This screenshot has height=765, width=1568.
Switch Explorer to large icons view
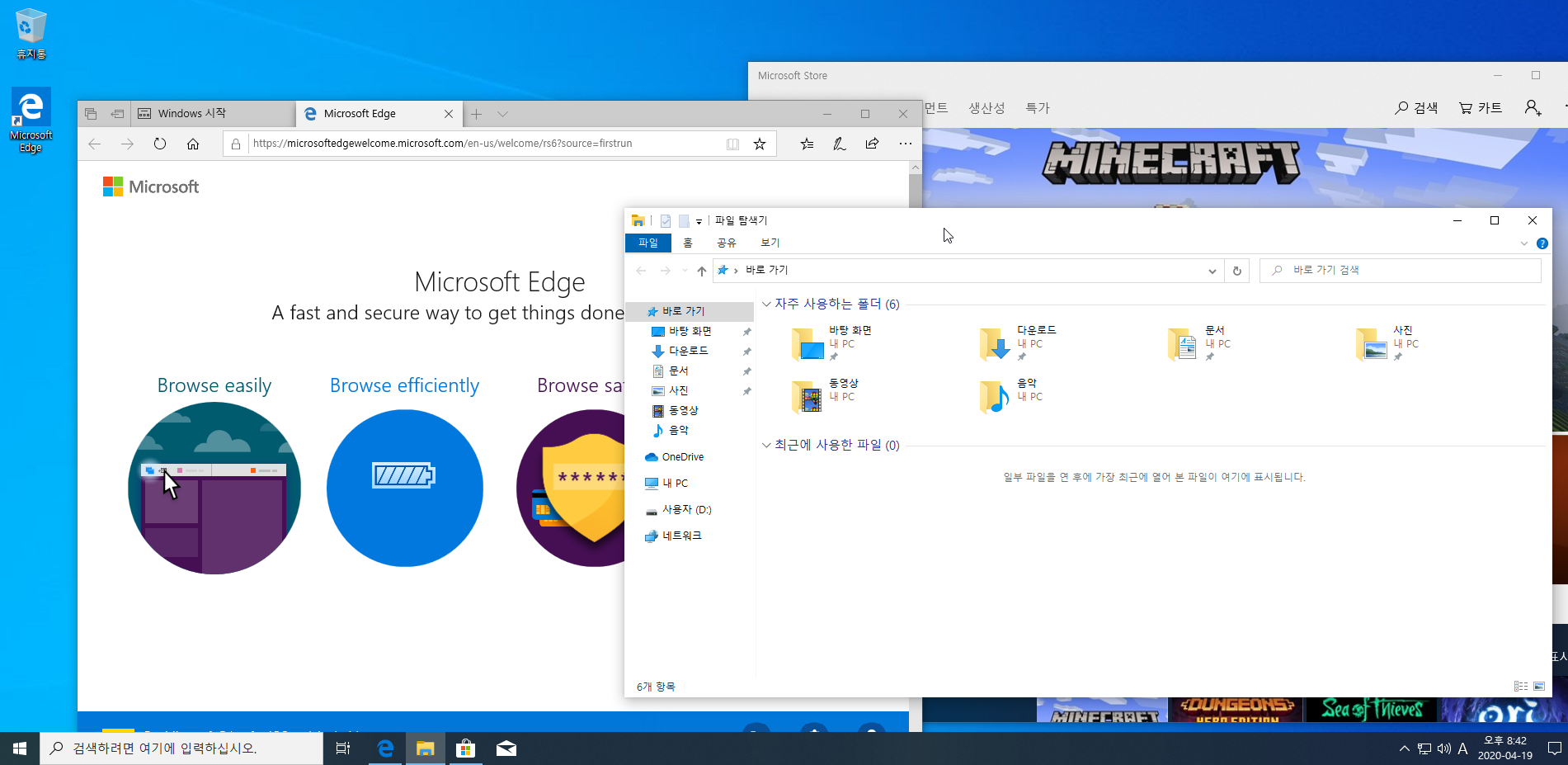(1539, 687)
